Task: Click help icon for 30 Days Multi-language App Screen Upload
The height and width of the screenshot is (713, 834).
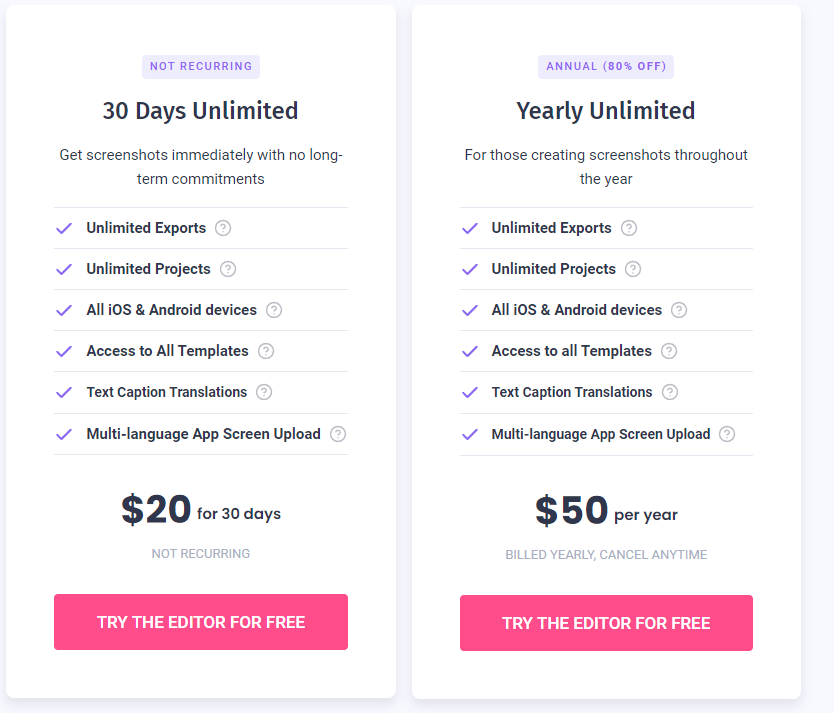Action: tap(338, 434)
